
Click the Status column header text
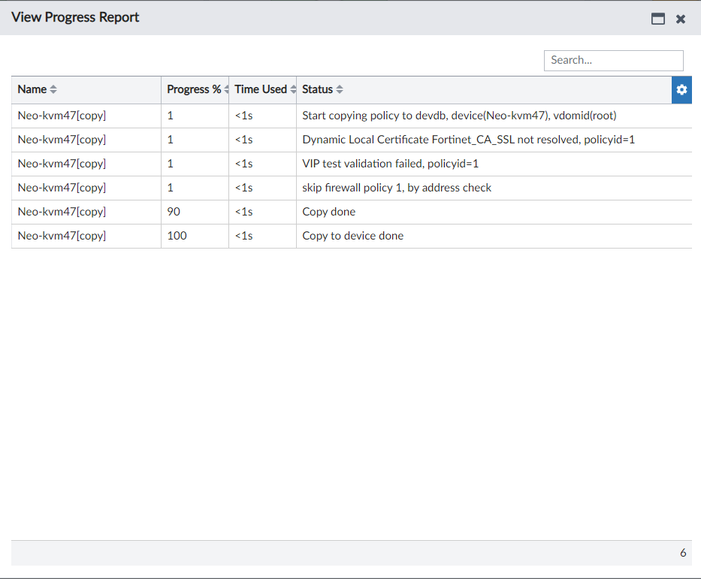tap(317, 90)
